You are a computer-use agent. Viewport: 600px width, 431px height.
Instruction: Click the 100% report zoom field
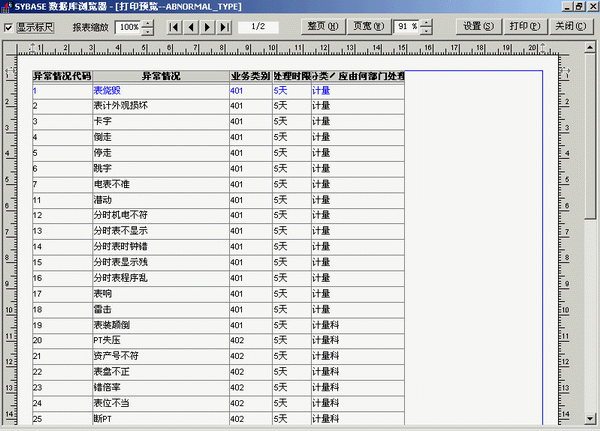pos(128,27)
